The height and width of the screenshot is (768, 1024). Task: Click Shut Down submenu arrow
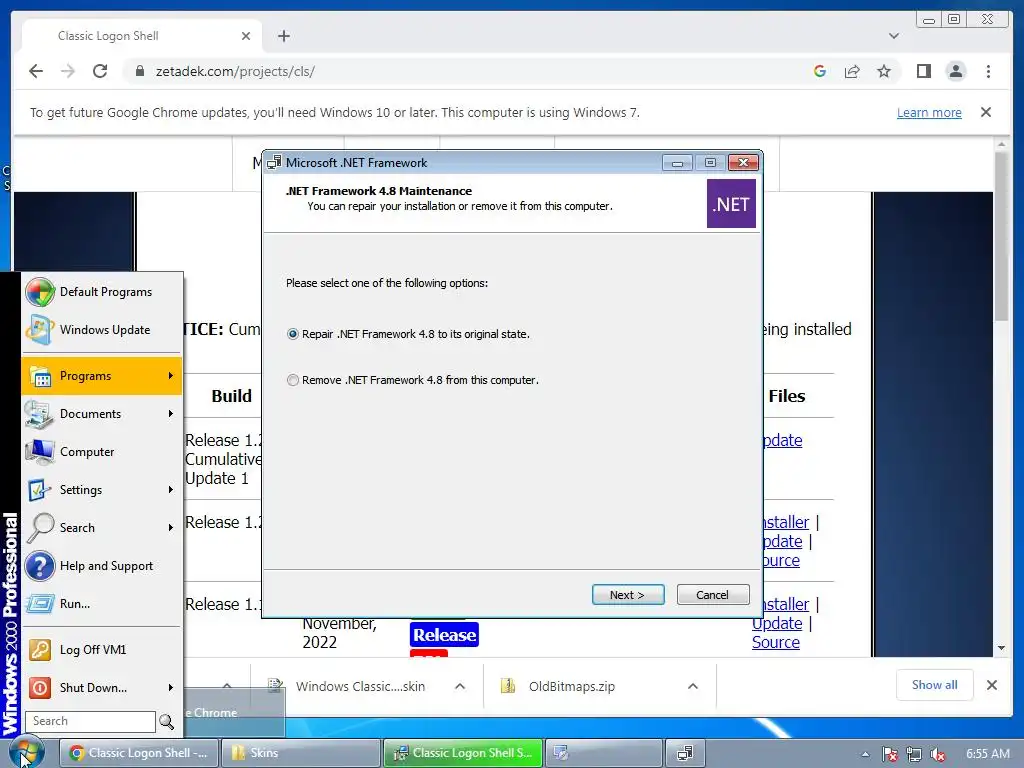(170, 688)
